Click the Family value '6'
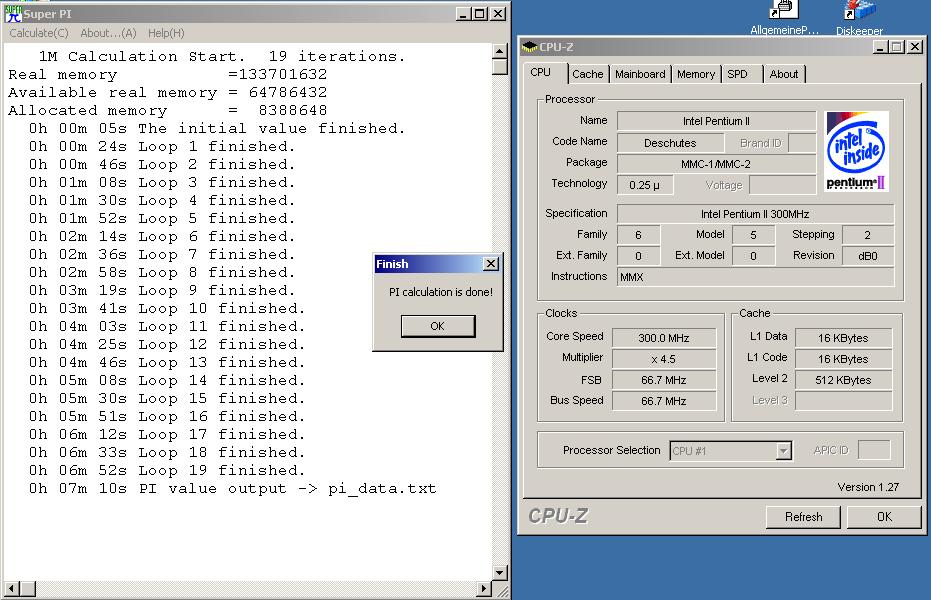This screenshot has height=600, width=931. tap(638, 235)
